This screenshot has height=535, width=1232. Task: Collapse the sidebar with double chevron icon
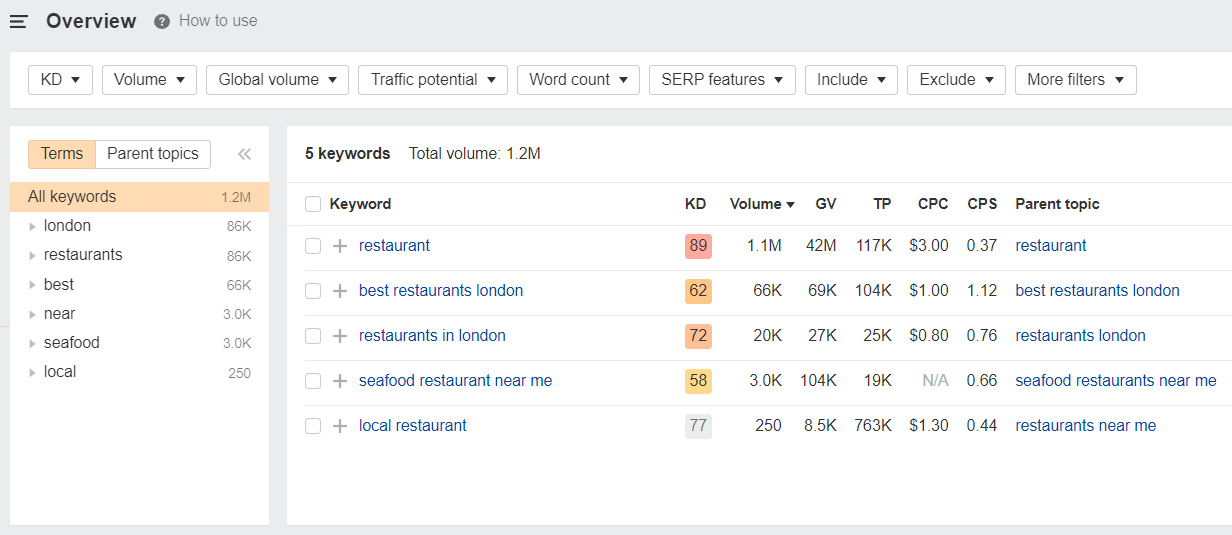pos(244,154)
